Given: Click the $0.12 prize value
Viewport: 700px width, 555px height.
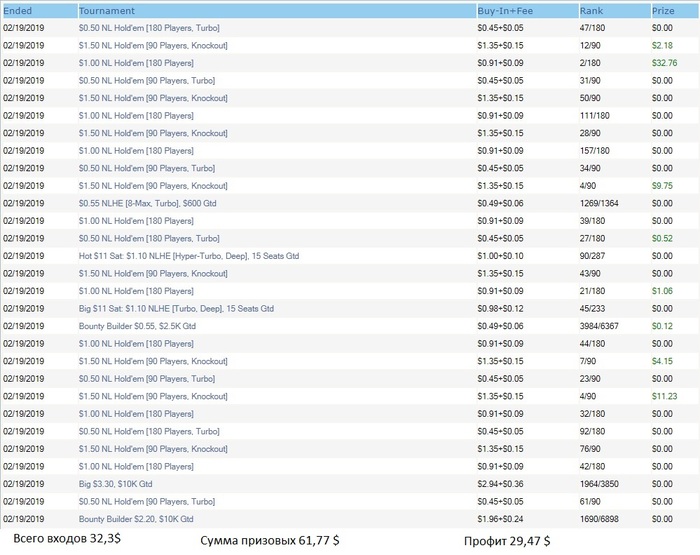Looking at the screenshot, I should [x=662, y=326].
